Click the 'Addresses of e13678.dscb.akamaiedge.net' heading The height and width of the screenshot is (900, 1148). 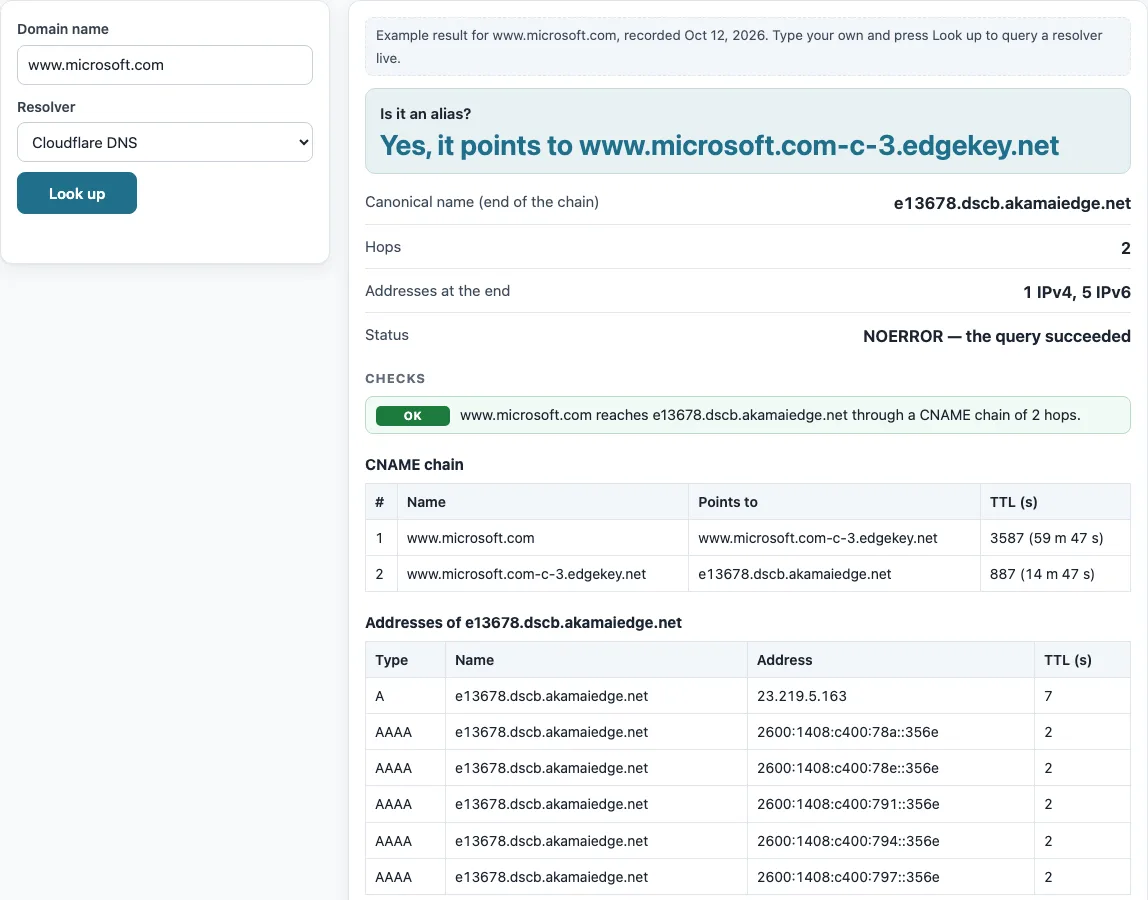click(523, 622)
